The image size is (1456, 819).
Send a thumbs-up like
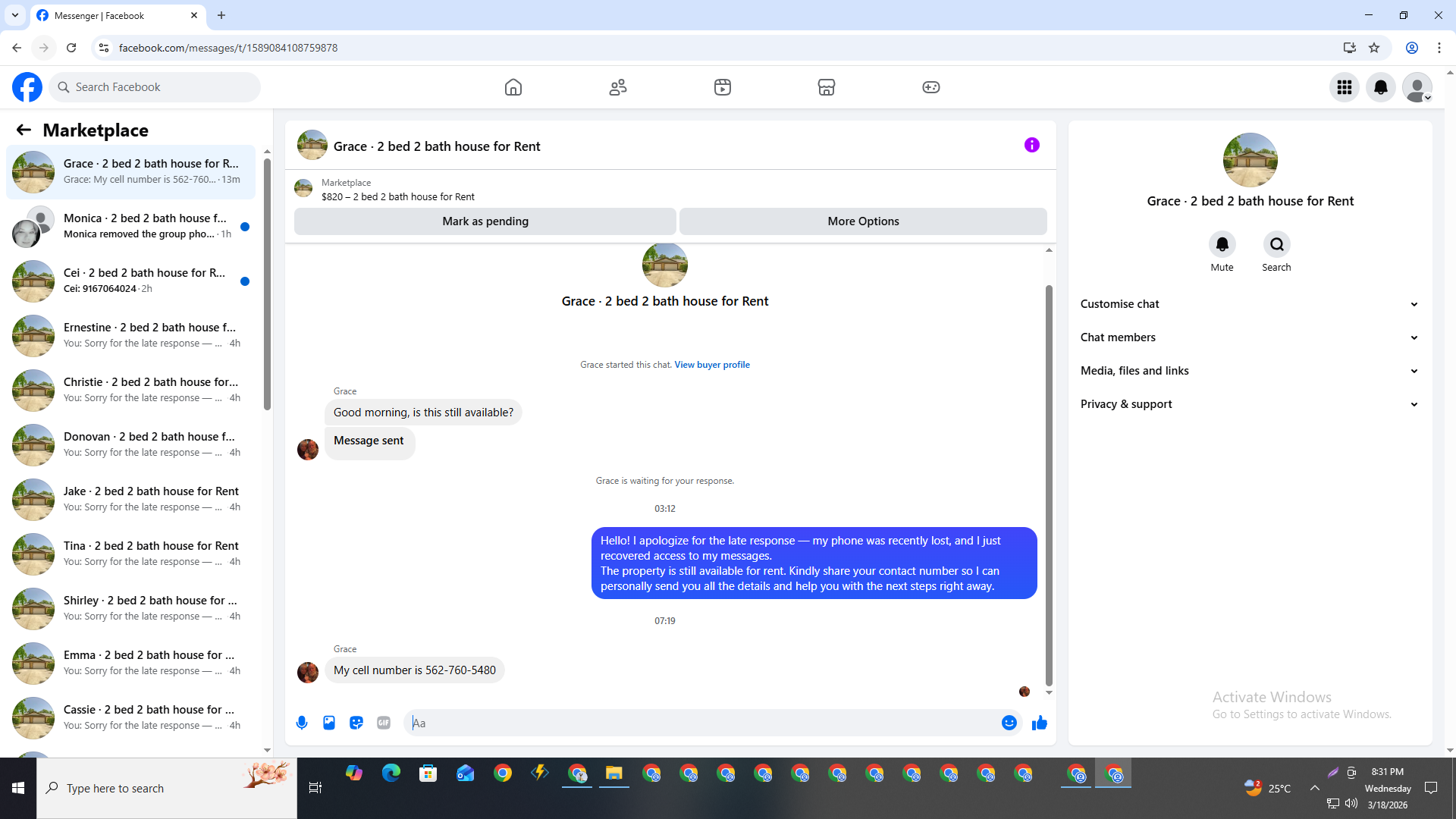click(1040, 723)
